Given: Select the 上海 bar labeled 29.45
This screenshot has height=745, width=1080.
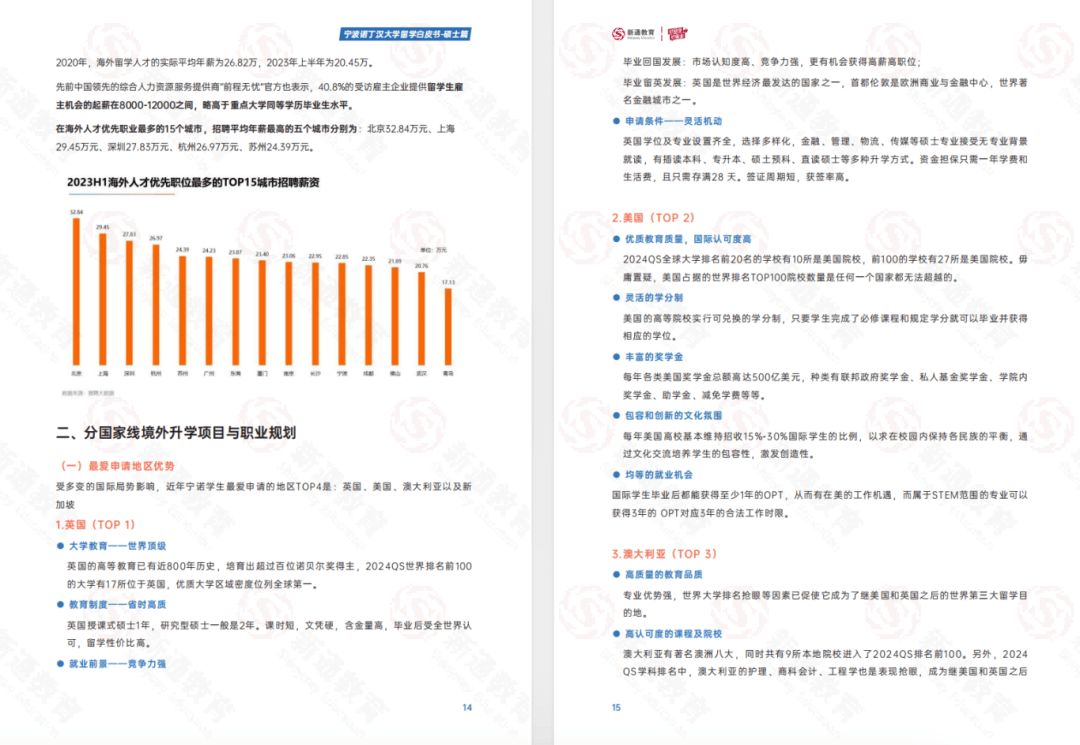Looking at the screenshot, I should 103,299.
